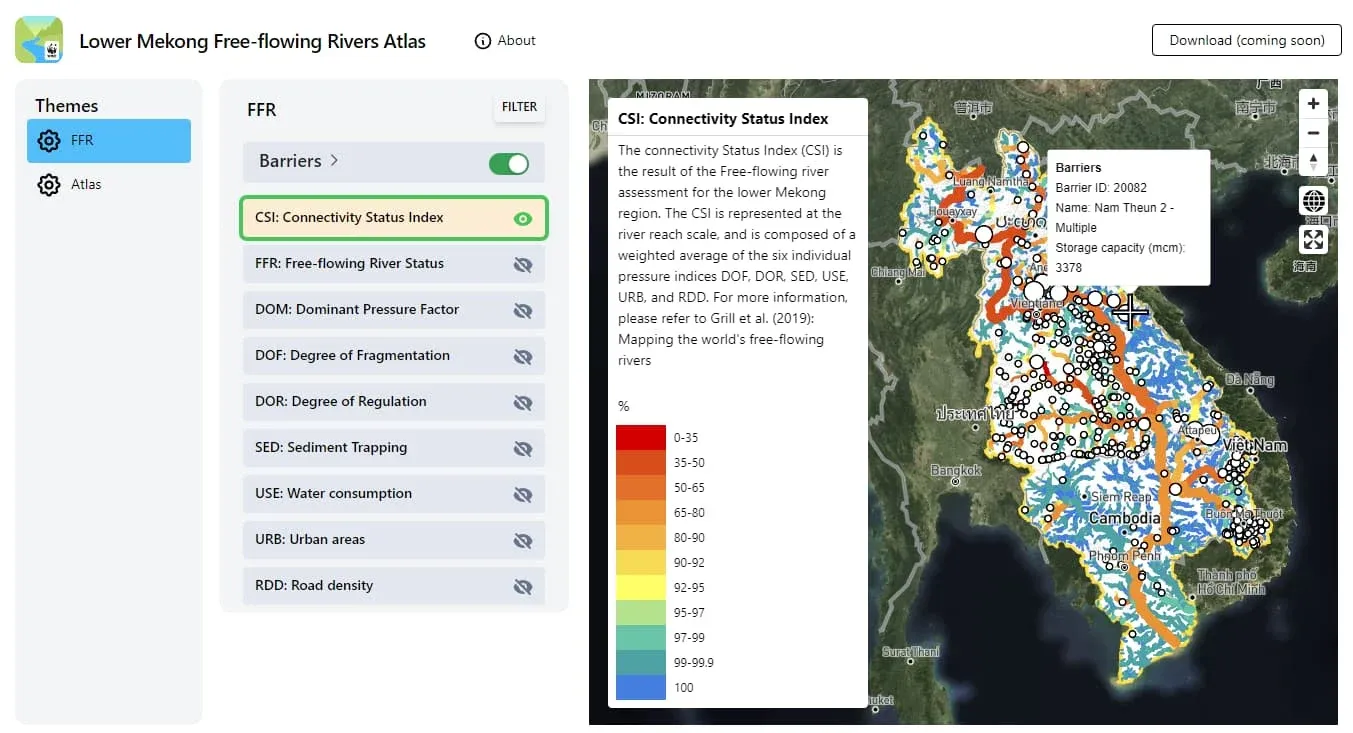Zoom in on the map
Image resolution: width=1353 pixels, height=733 pixels.
[1313, 104]
